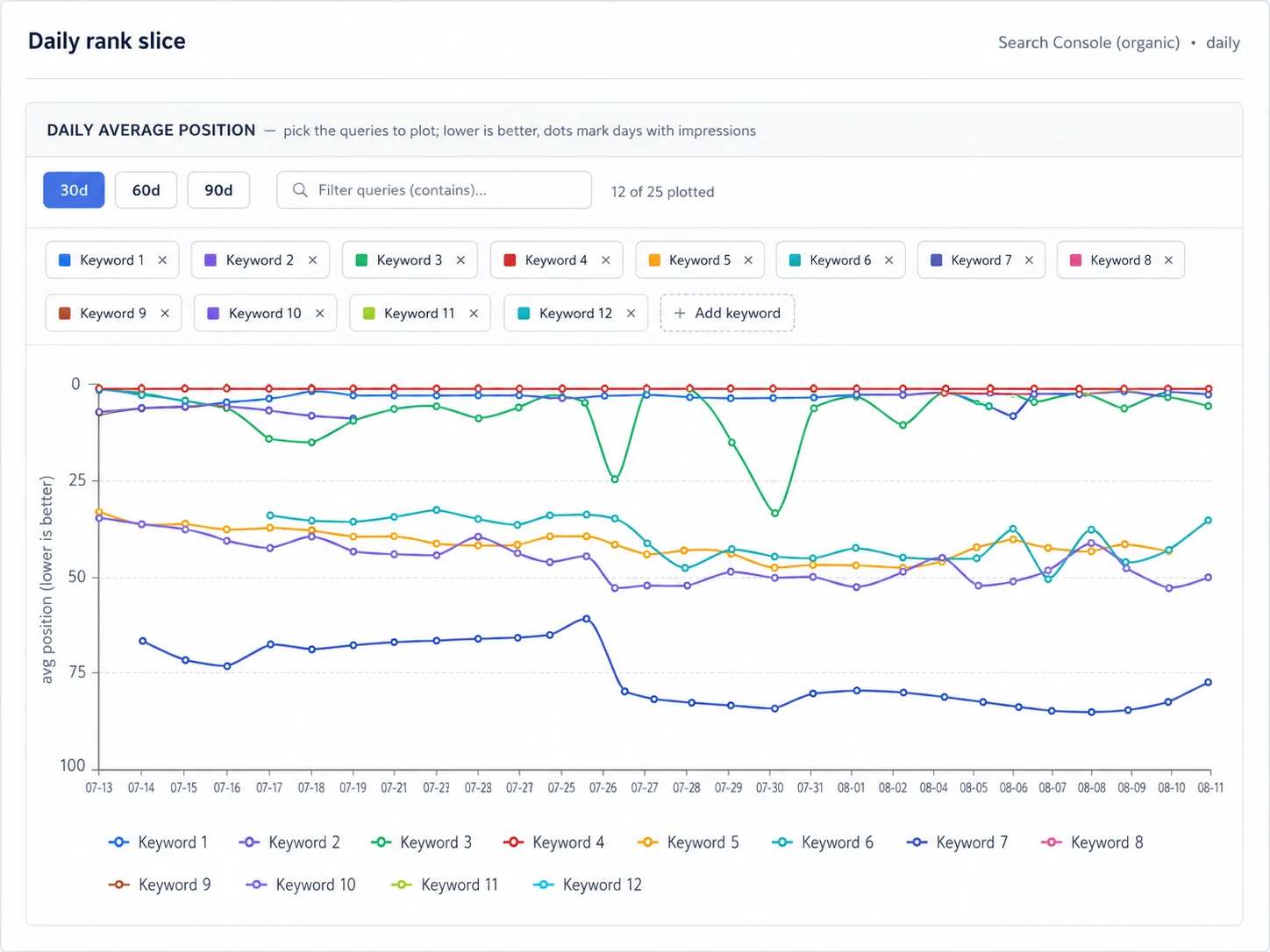Click the 'Daily rank slice' heading
Viewport: 1270px width, 952px height.
[x=107, y=41]
